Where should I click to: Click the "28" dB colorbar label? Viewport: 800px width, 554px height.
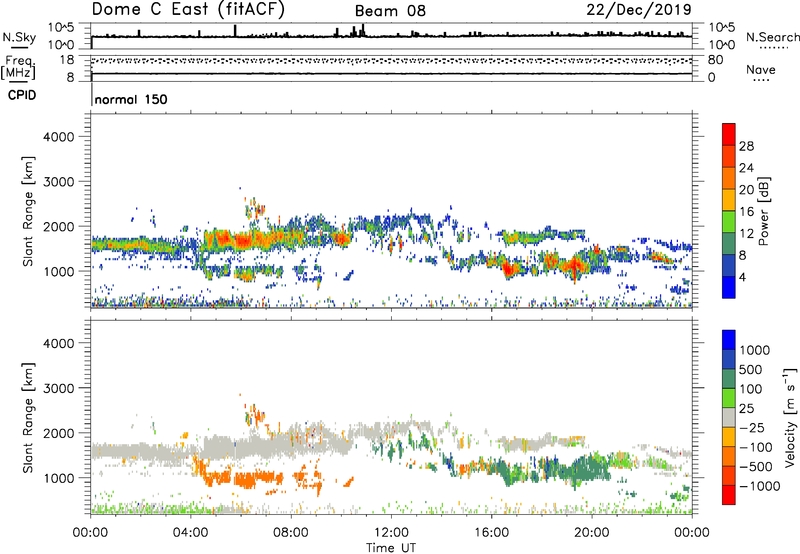(x=746, y=146)
